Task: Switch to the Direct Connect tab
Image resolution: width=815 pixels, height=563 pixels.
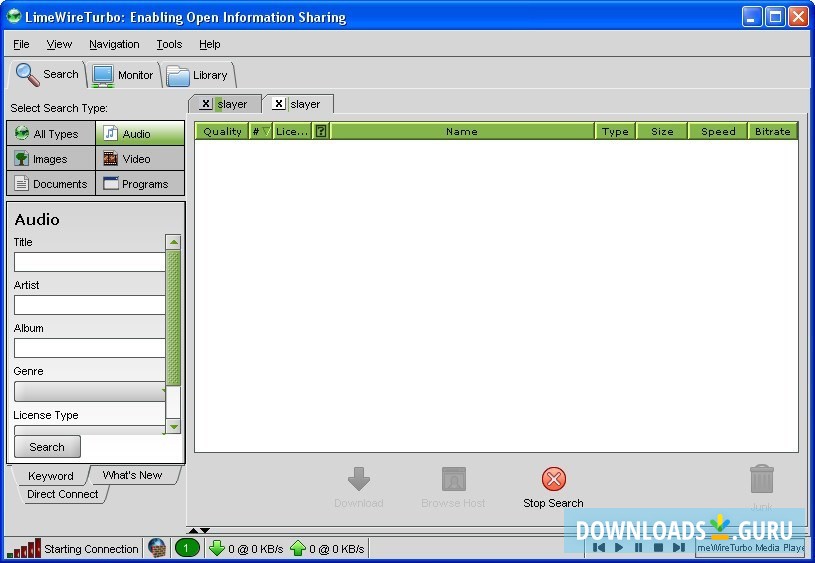Action: 62,494
